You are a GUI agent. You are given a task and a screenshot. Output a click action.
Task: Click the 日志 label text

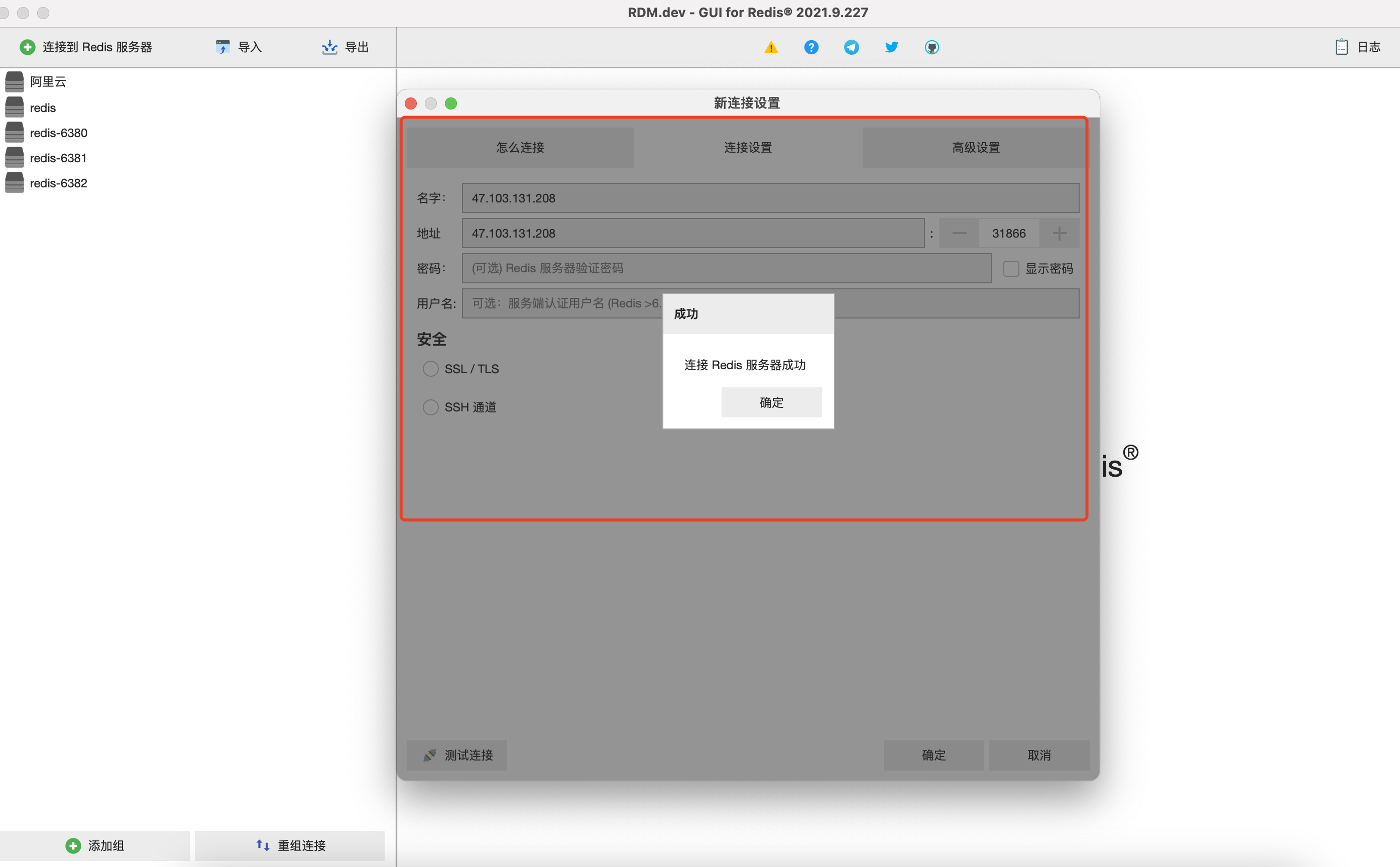coord(1369,47)
